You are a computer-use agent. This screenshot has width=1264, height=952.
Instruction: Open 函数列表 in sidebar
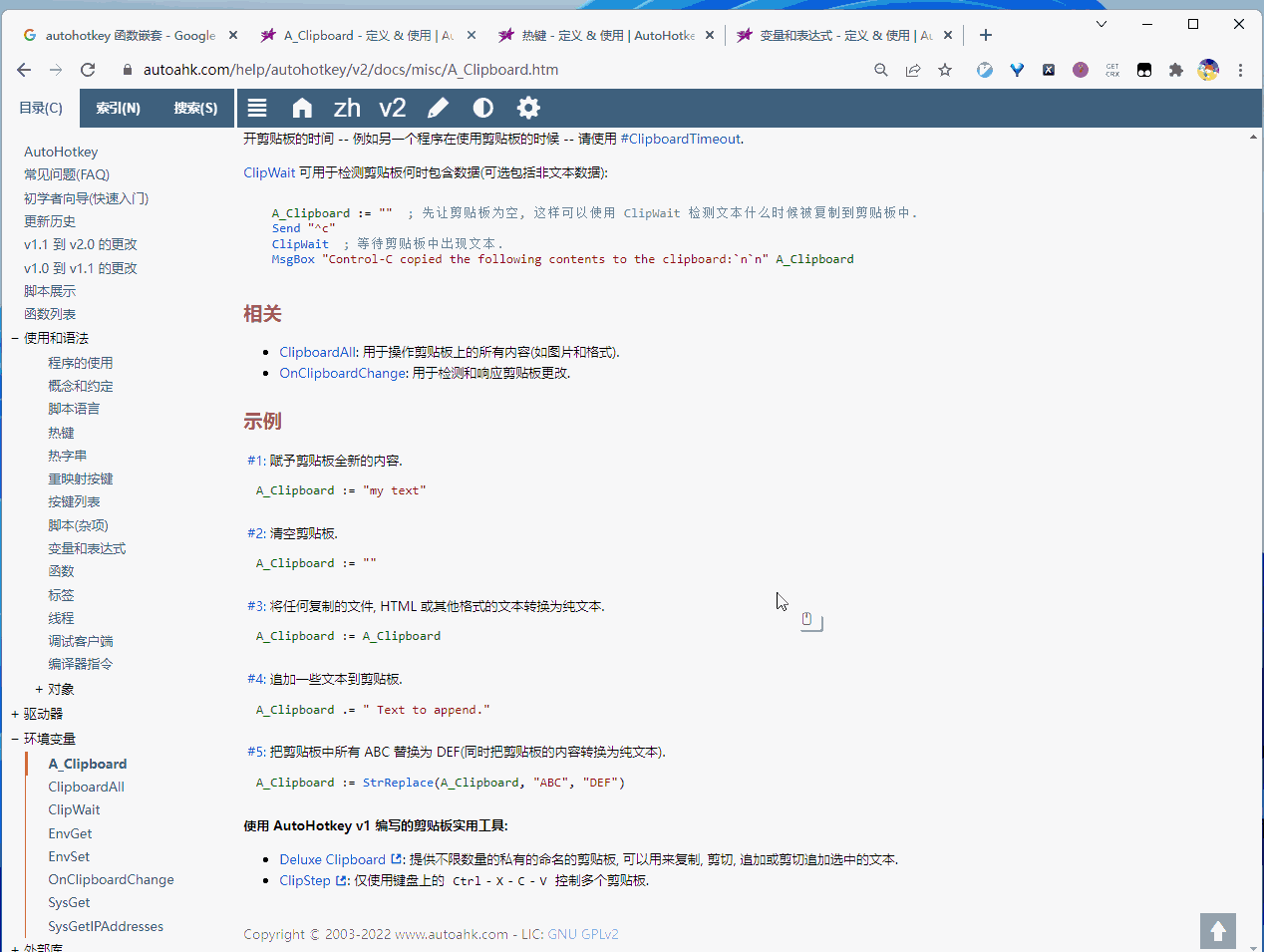[50, 314]
